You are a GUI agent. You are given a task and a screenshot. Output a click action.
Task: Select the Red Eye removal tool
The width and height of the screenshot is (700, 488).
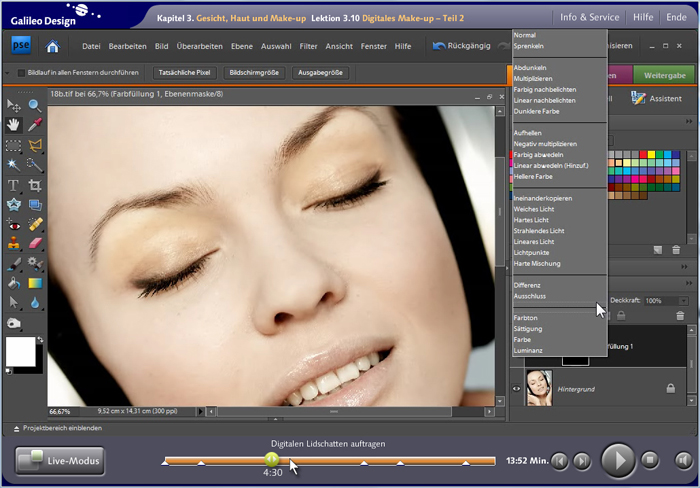click(14, 224)
